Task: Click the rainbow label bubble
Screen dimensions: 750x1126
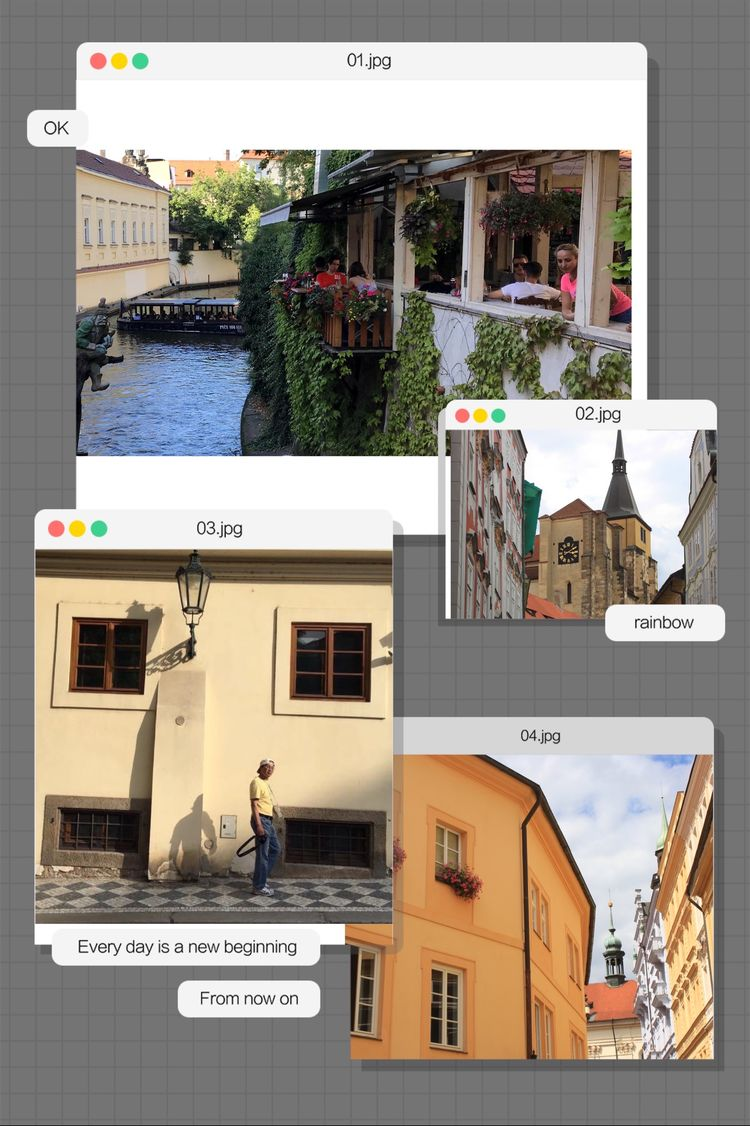Action: pyautogui.click(x=665, y=623)
